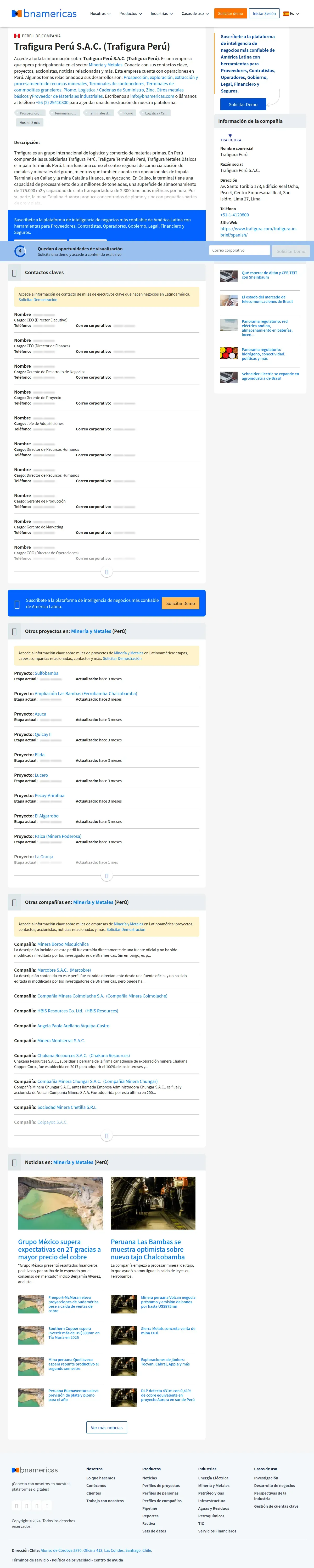Viewport: 314px width, 1568px height.
Task: Focus the Correo corporativo input field
Action: click(x=240, y=250)
